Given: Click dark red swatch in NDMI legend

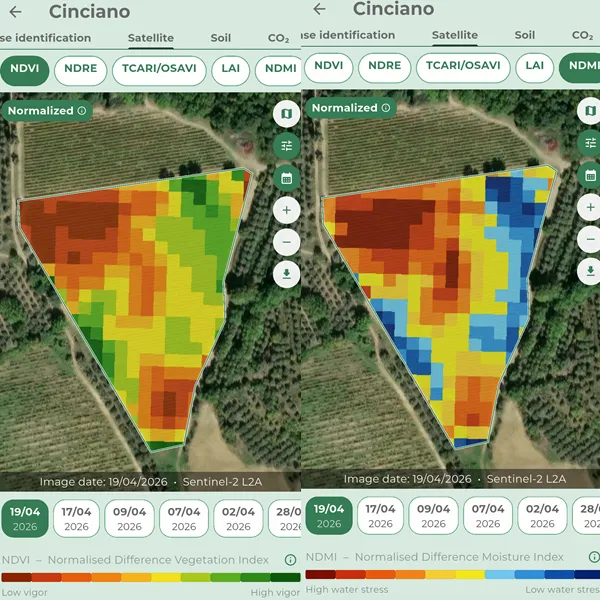Looking at the screenshot, I should pos(321,574).
